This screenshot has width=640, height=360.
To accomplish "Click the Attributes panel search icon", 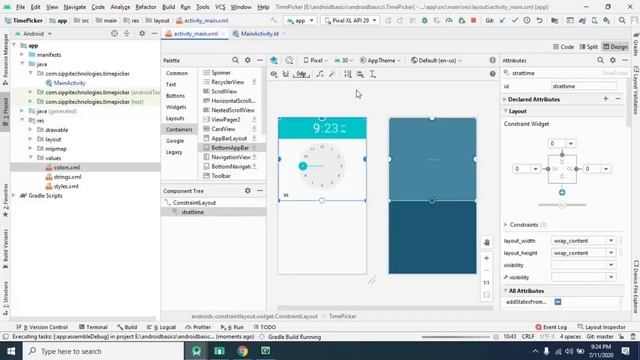I will [600, 60].
